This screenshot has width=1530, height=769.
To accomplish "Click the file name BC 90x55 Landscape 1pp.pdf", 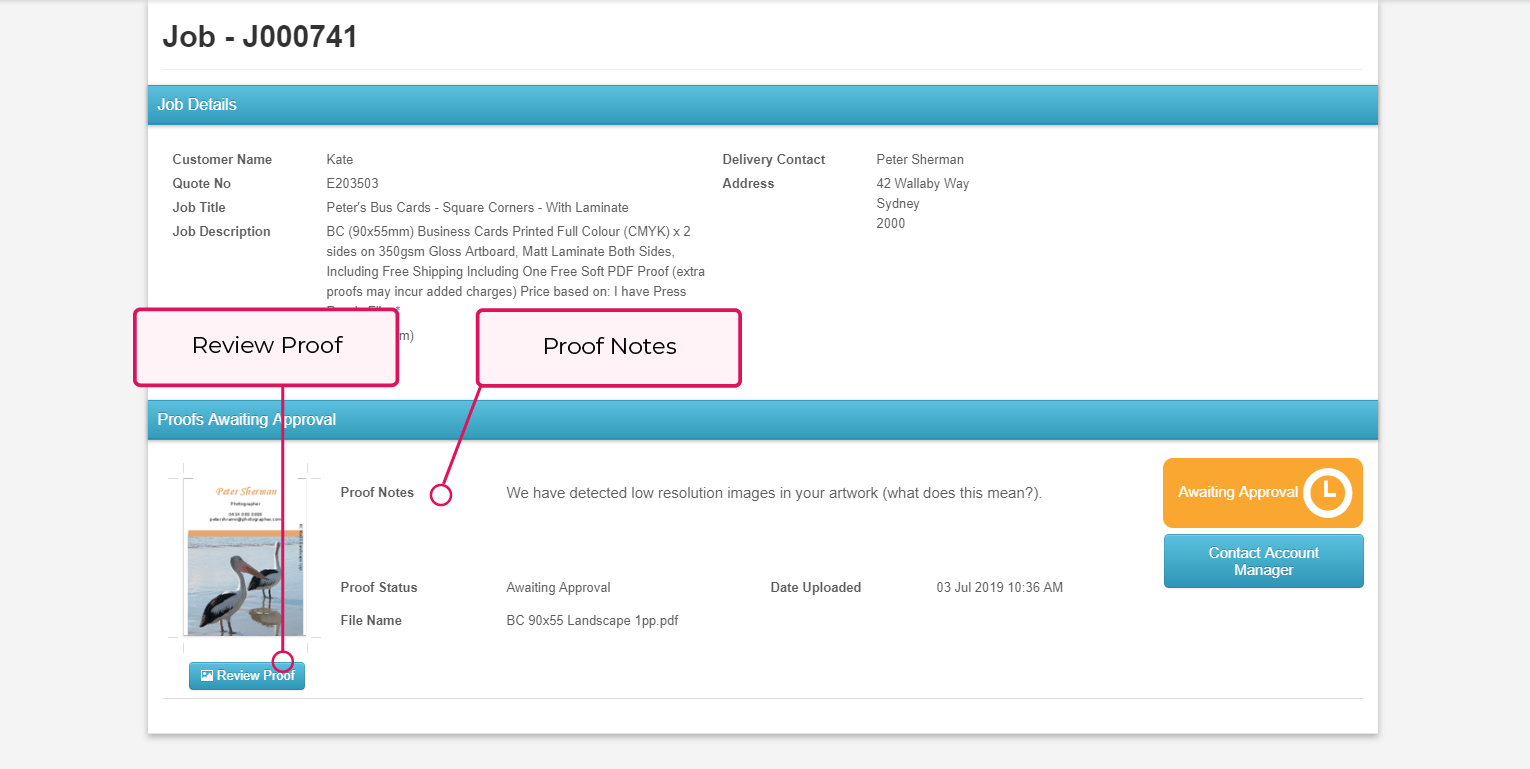I will click(x=592, y=621).
